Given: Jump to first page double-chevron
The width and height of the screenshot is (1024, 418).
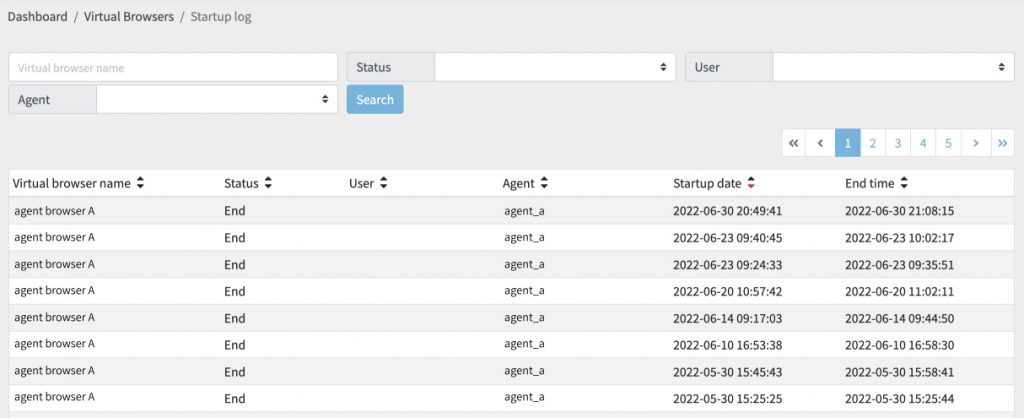Looking at the screenshot, I should coord(793,143).
